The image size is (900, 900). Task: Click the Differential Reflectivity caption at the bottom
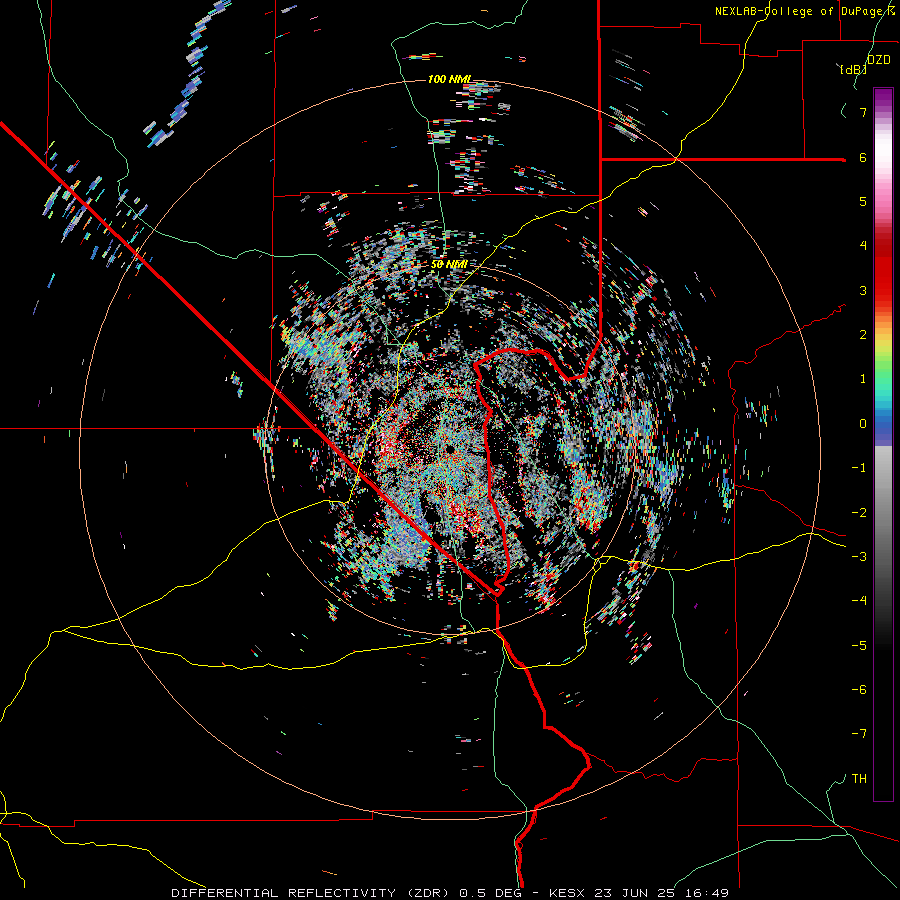point(449,893)
